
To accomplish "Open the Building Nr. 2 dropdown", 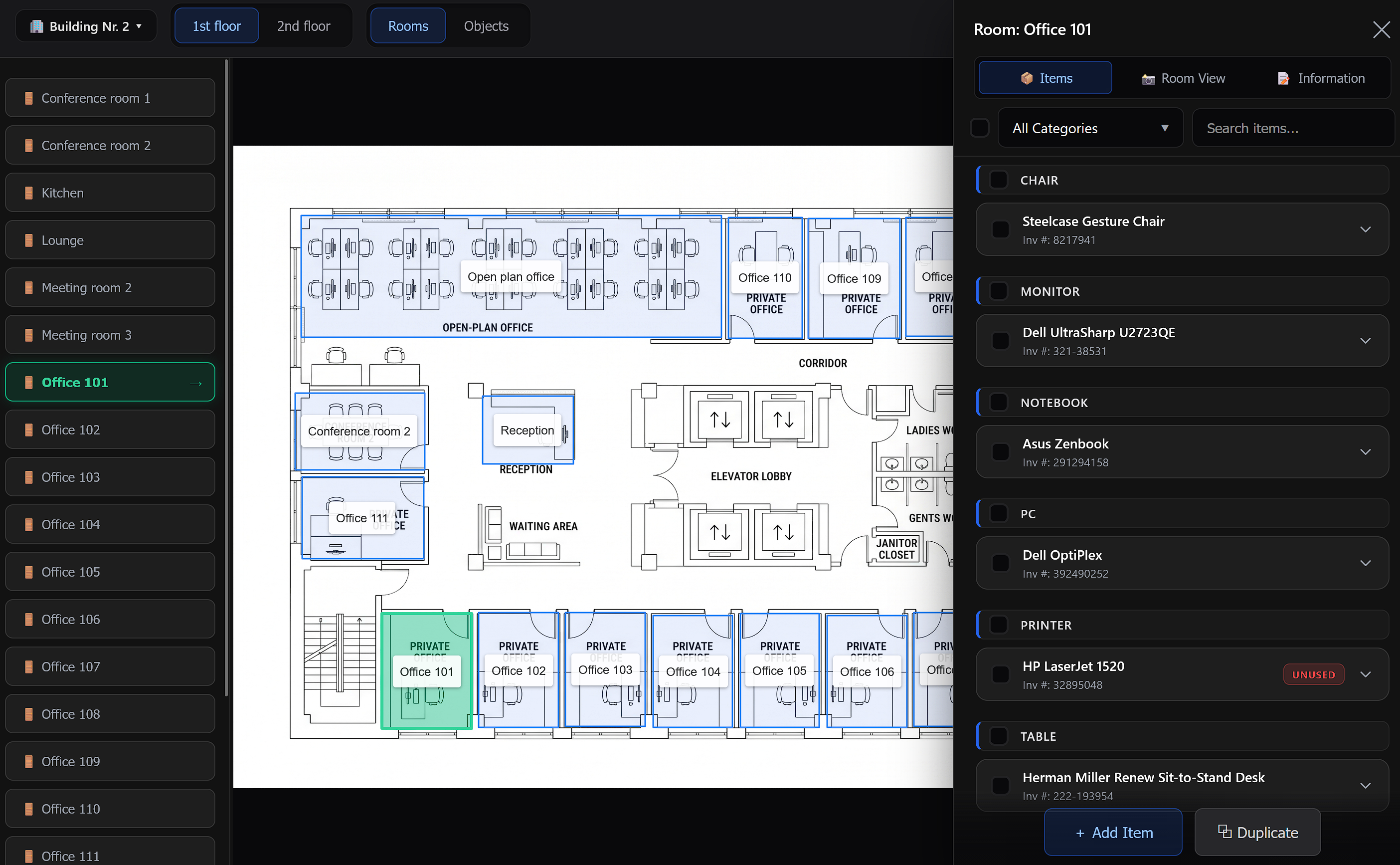I will coord(86,26).
